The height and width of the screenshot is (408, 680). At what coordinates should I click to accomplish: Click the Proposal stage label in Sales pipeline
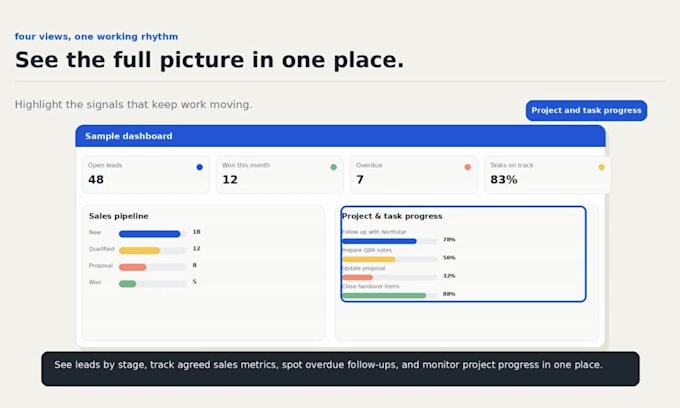[x=101, y=265]
